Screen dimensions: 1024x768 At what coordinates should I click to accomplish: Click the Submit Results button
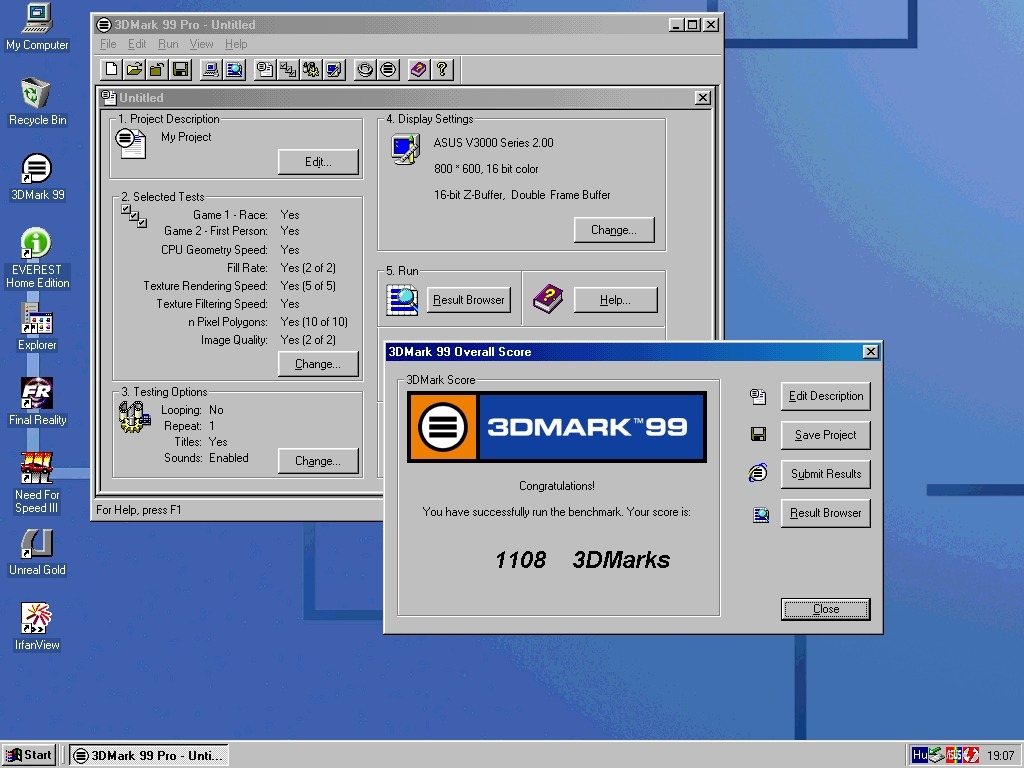[825, 474]
